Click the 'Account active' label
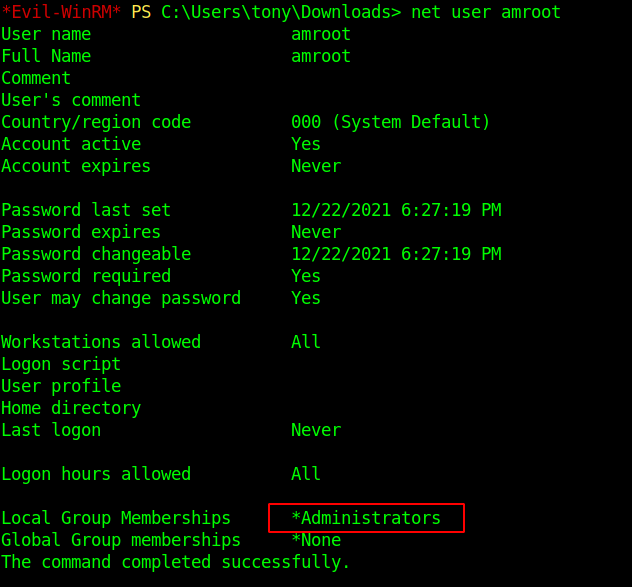 click(x=71, y=144)
